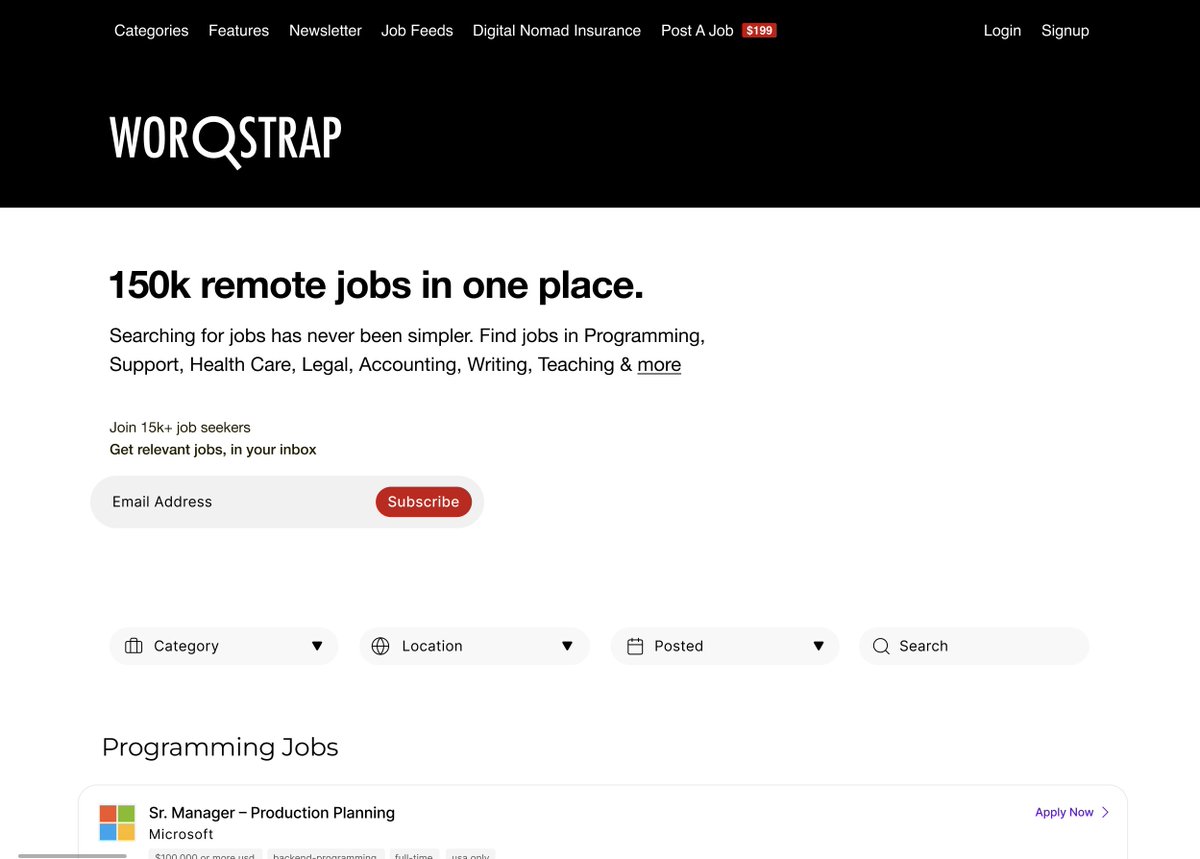Click the calendar icon in Posted filter
1200x859 pixels.
pyautogui.click(x=635, y=646)
